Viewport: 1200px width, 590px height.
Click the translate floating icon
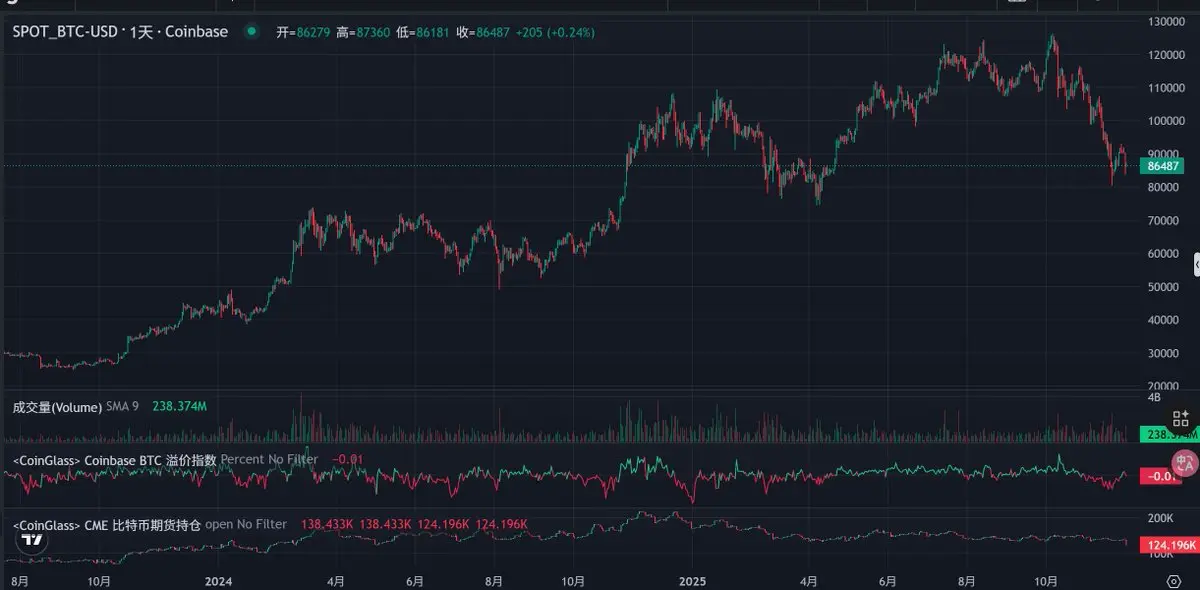pos(1184,462)
